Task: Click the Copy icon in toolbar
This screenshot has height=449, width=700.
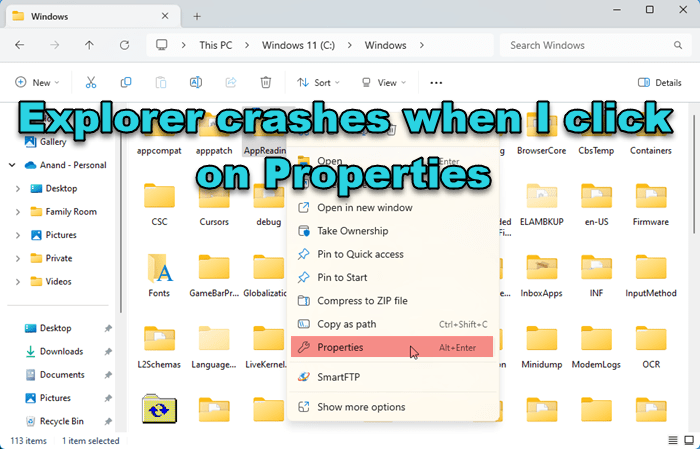Action: tap(126, 83)
